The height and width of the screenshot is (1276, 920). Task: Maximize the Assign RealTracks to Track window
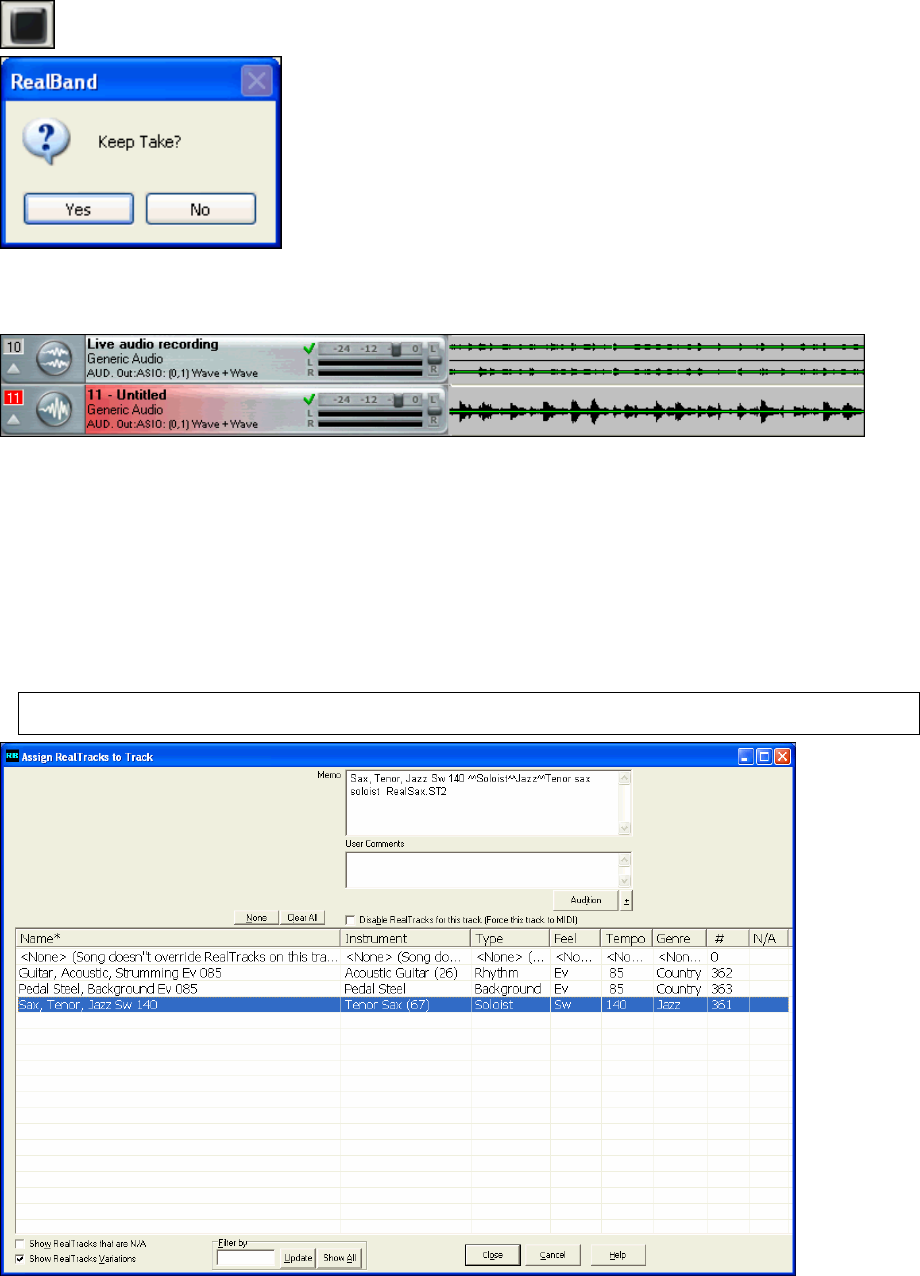tap(764, 757)
